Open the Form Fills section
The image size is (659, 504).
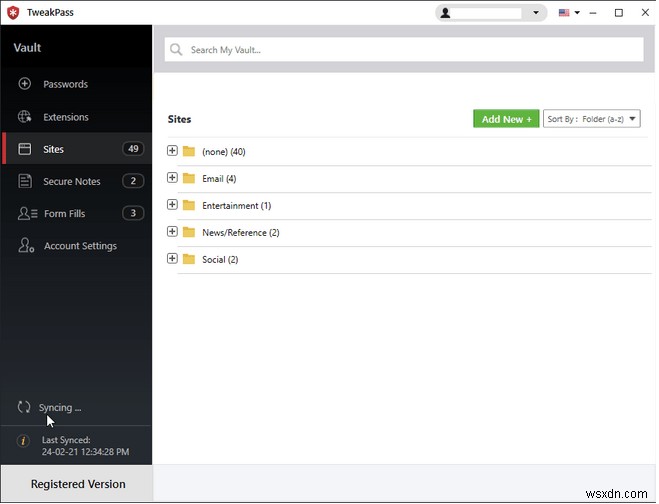76,214
